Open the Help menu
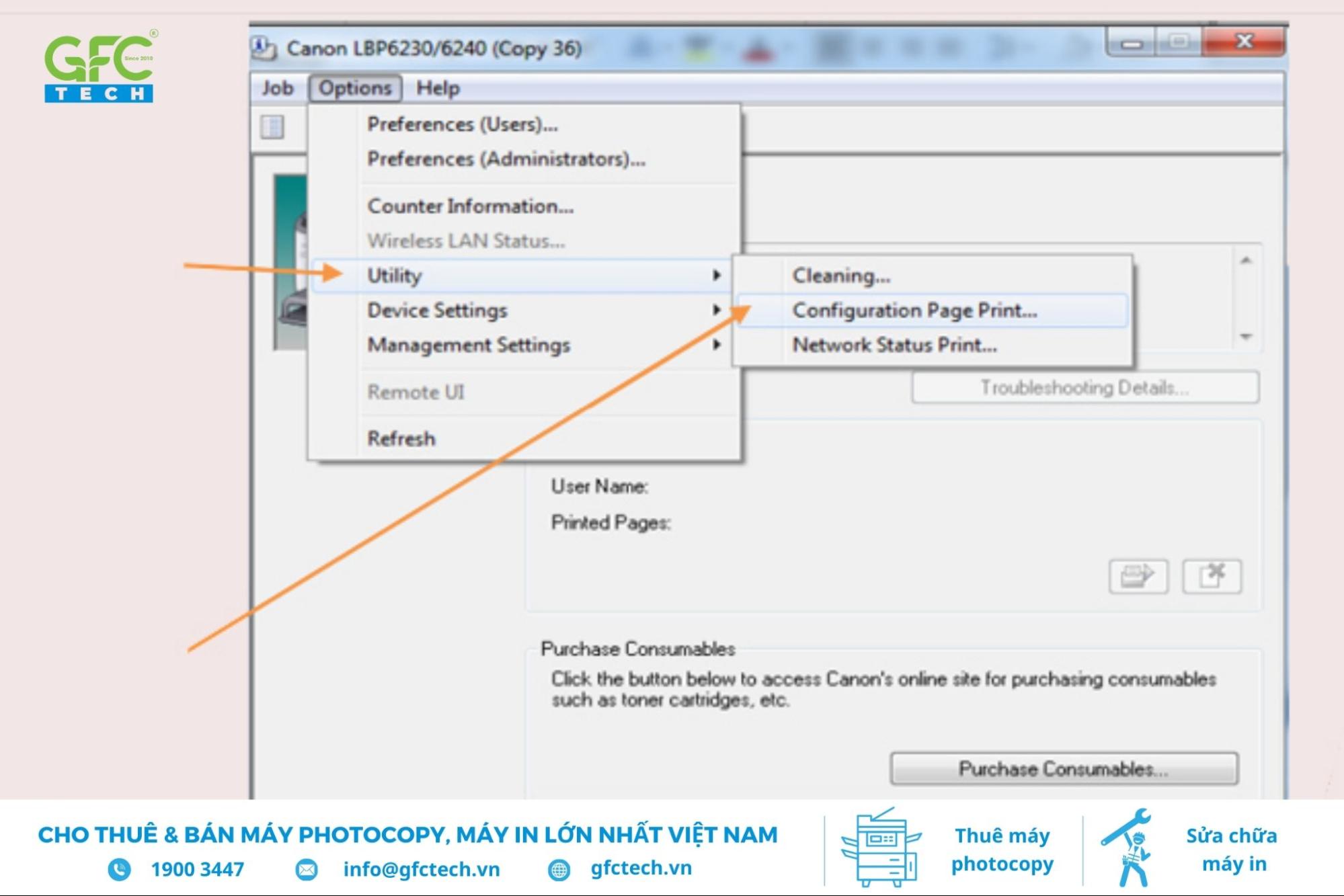The image size is (1344, 896). pyautogui.click(x=438, y=88)
